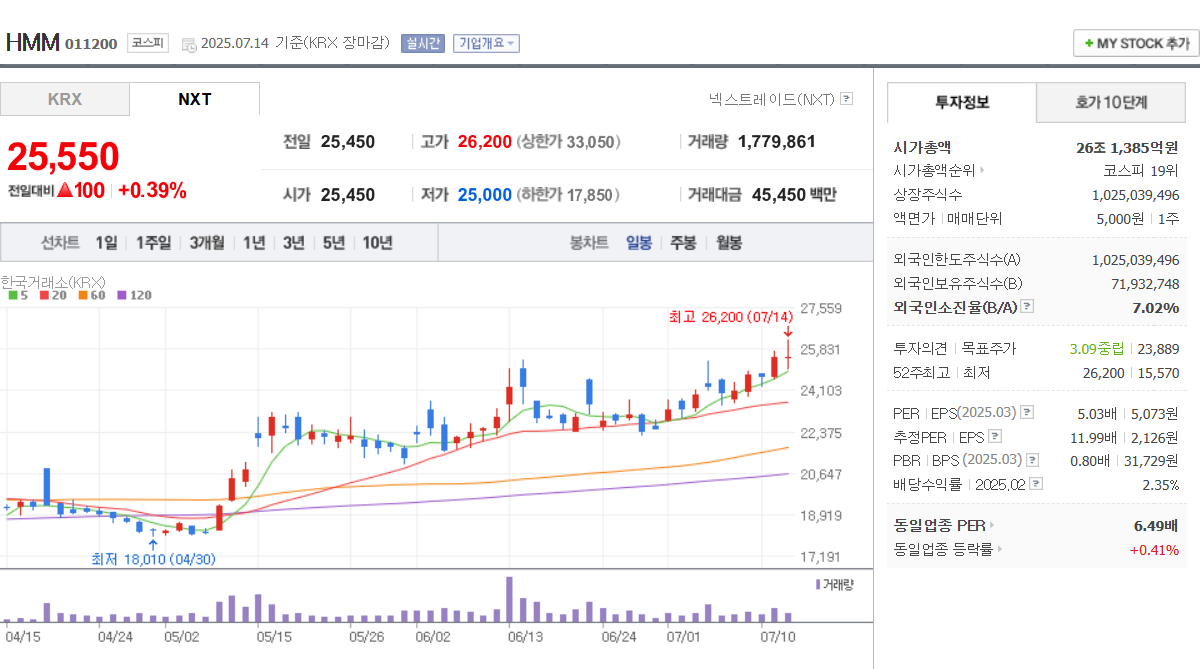This screenshot has width=1200, height=669.
Task: Open the 호가10단계 tab
Action: click(x=1111, y=102)
